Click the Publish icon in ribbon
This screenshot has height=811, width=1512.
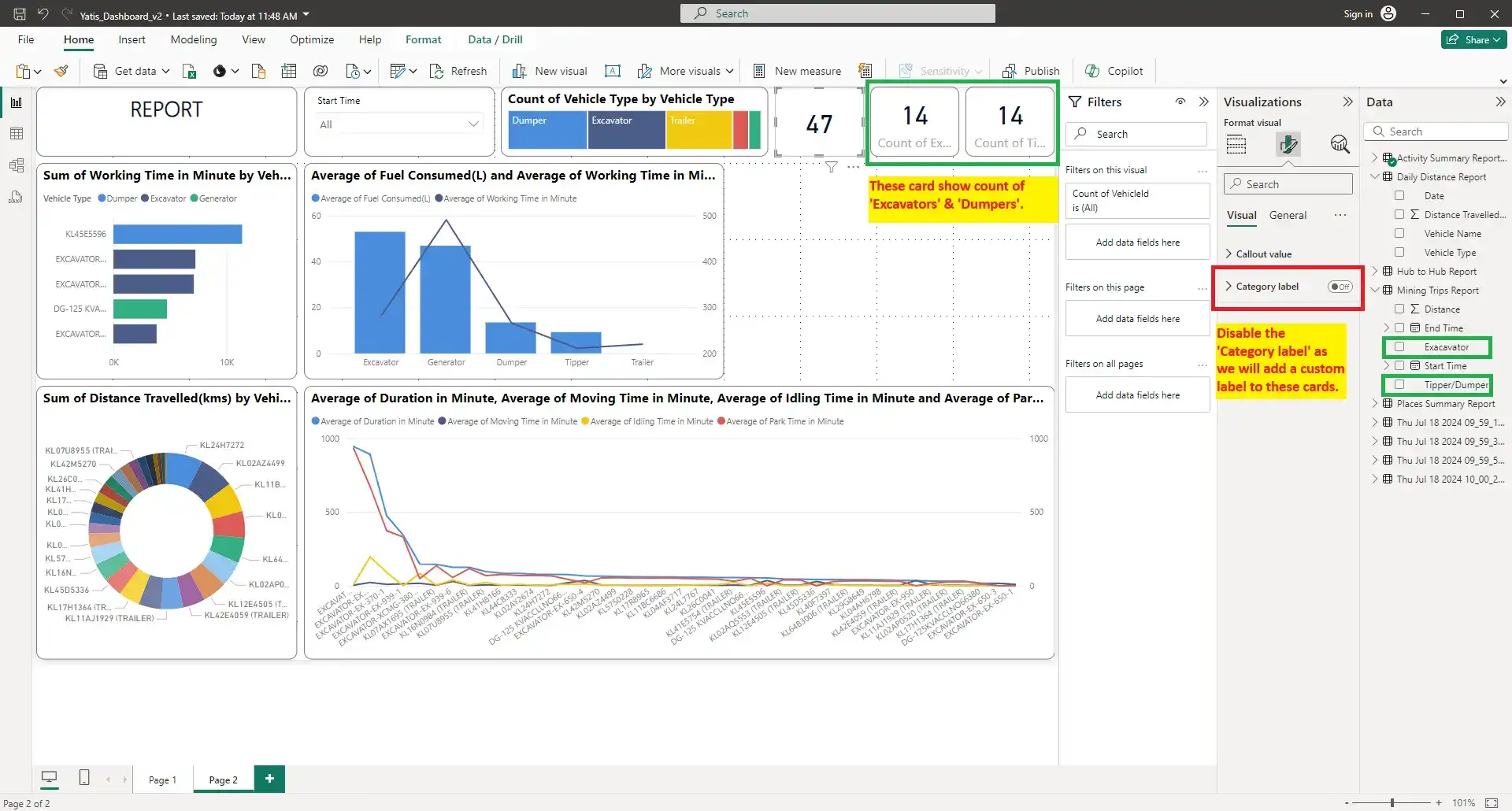click(x=1009, y=71)
